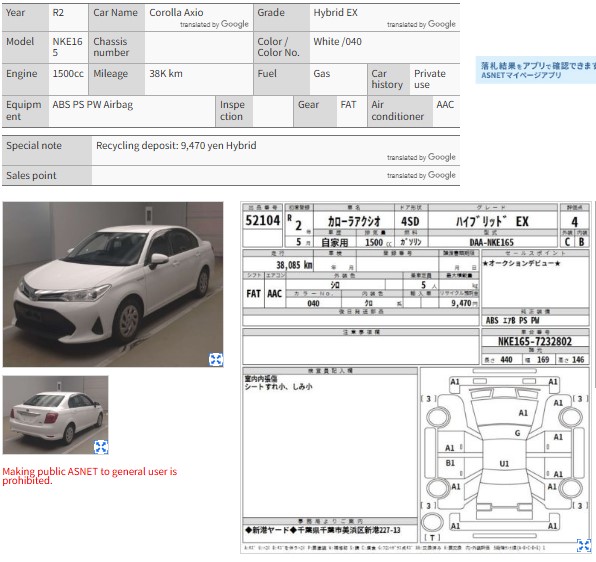Click 'translated by Google' under Grade
The image size is (596, 562).
pyautogui.click(x=421, y=24)
